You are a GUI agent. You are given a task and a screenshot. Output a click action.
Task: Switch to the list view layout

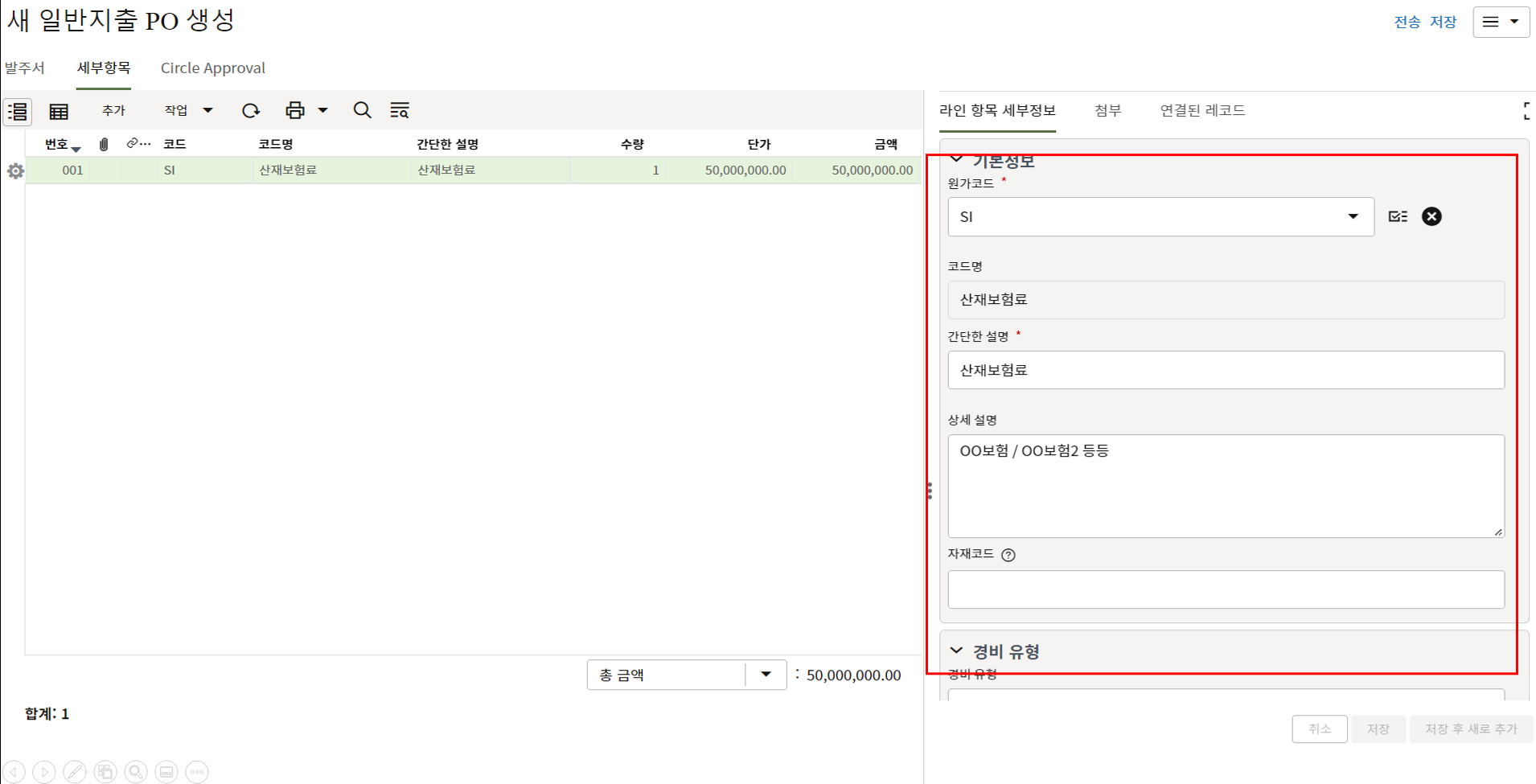click(x=18, y=111)
